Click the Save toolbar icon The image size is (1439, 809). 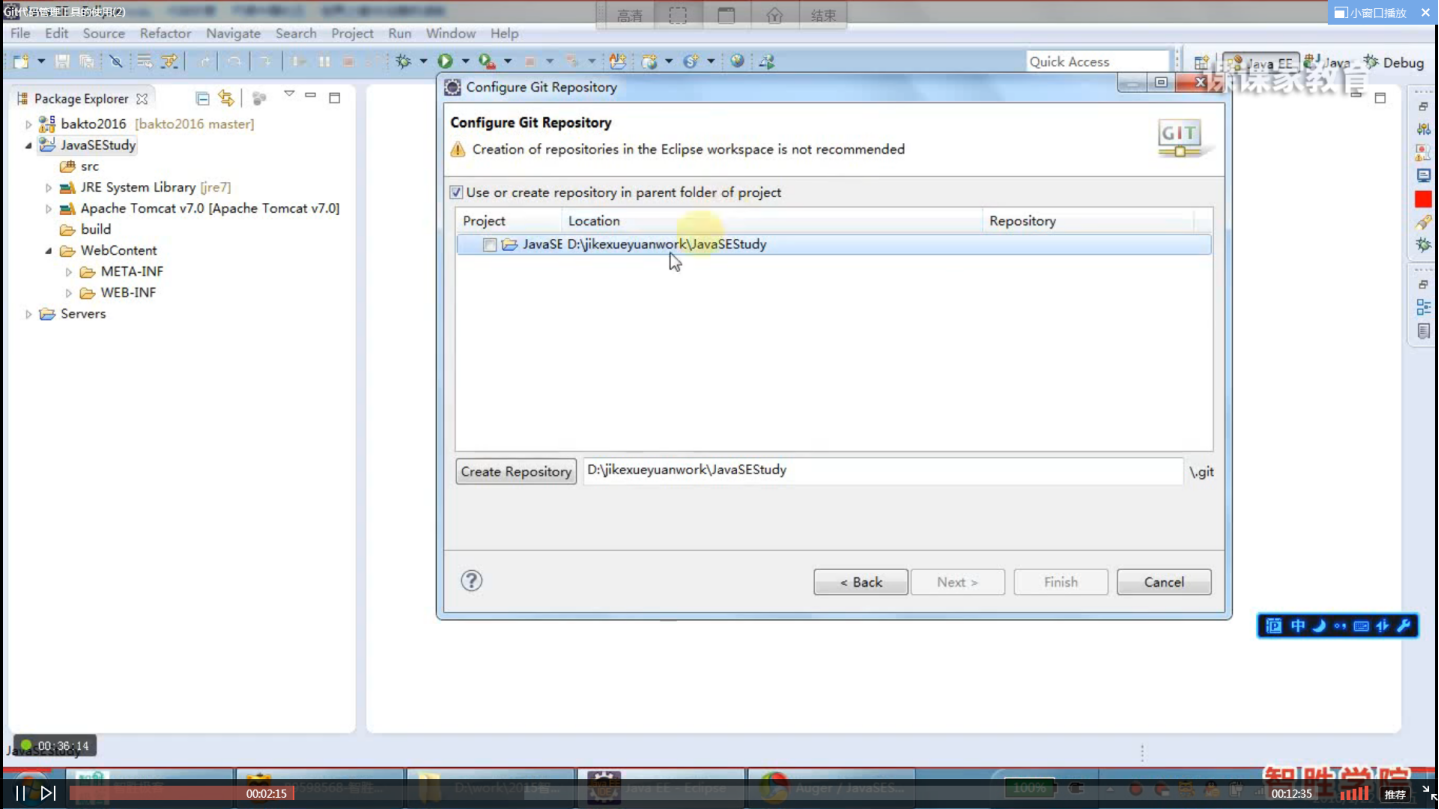62,62
